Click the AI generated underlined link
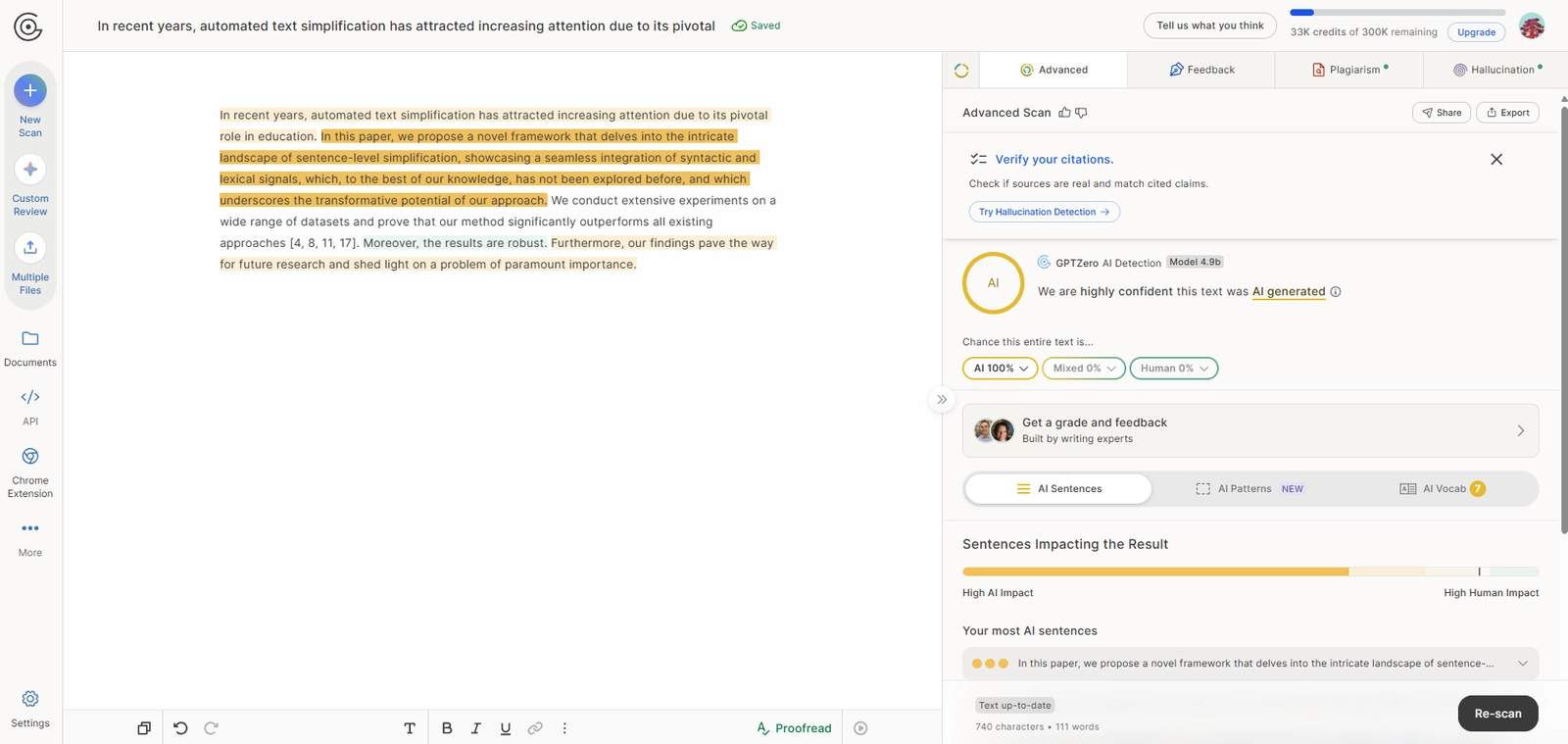The height and width of the screenshot is (744, 1568). tap(1289, 291)
